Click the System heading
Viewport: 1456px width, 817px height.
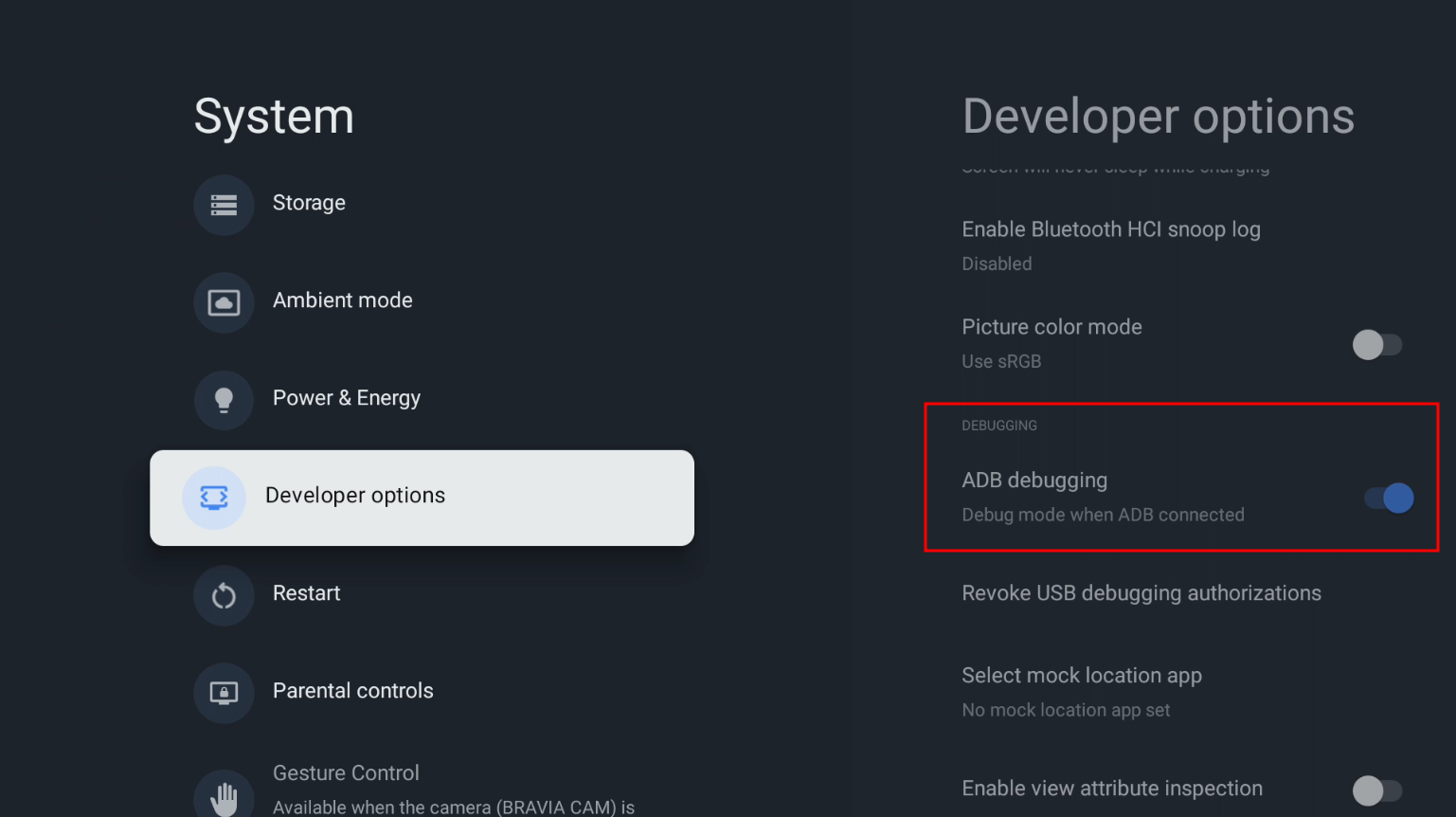tap(274, 117)
